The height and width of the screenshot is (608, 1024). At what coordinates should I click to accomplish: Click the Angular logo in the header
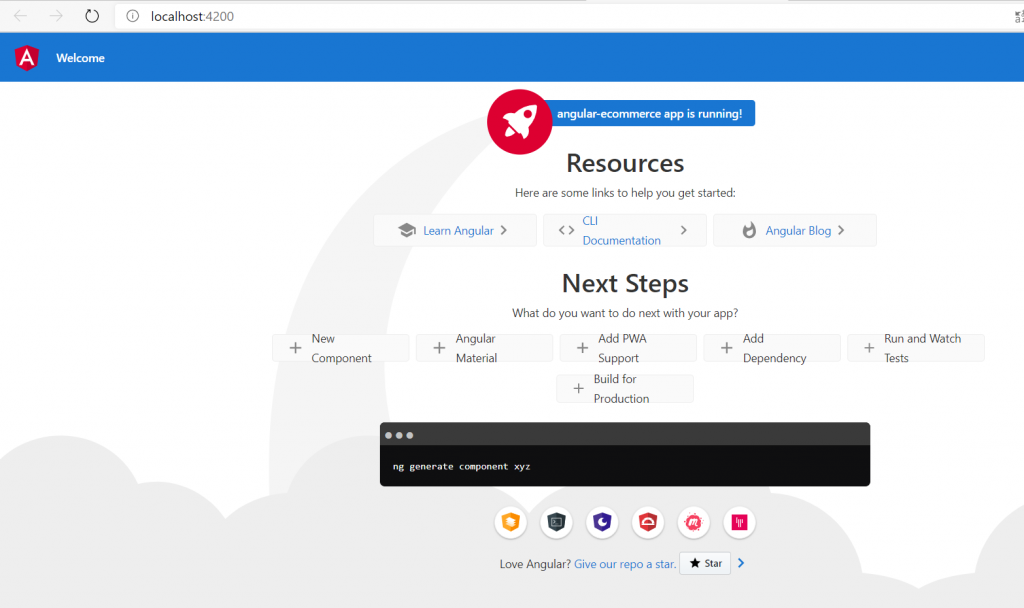coord(27,58)
